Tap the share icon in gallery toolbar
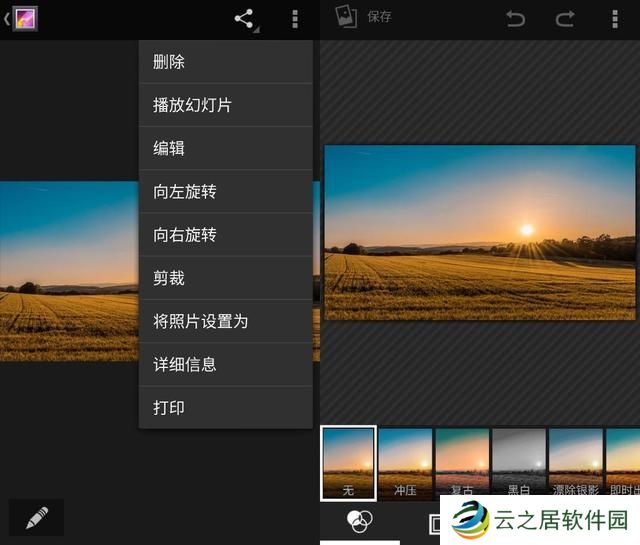 pos(243,19)
